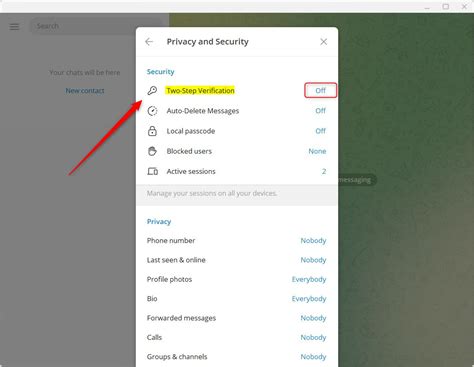Open the Profile photos visibility option Everybody
The height and width of the screenshot is (367, 474).
(x=309, y=279)
